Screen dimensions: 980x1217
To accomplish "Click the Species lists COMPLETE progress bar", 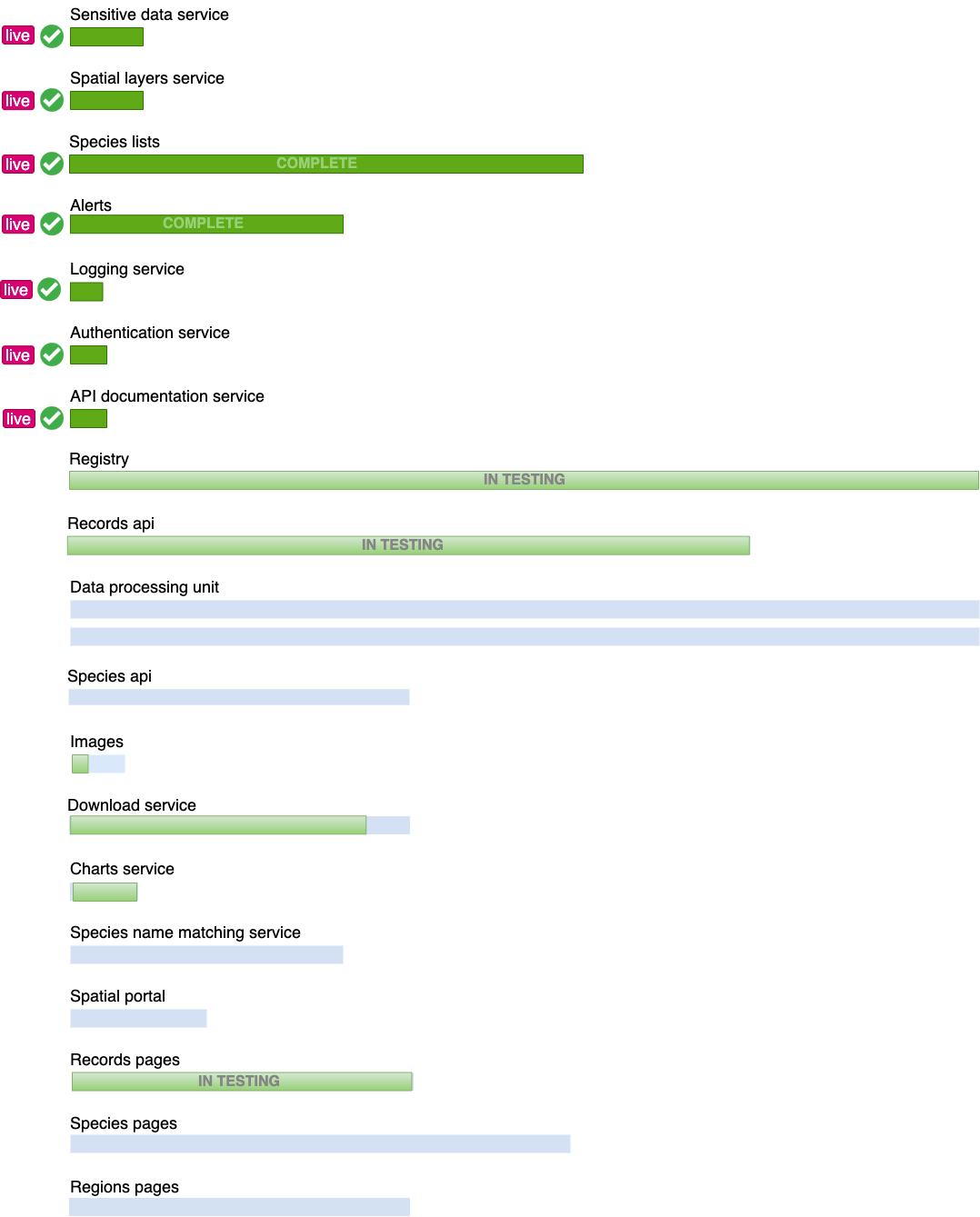I will tap(325, 164).
